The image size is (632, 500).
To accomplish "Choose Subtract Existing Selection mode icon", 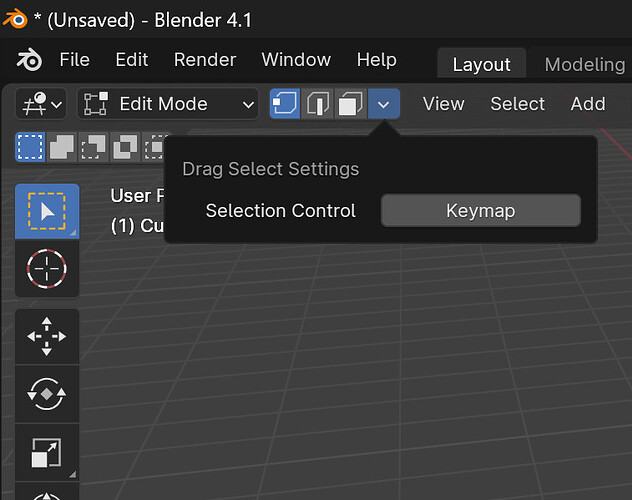I will (93, 147).
